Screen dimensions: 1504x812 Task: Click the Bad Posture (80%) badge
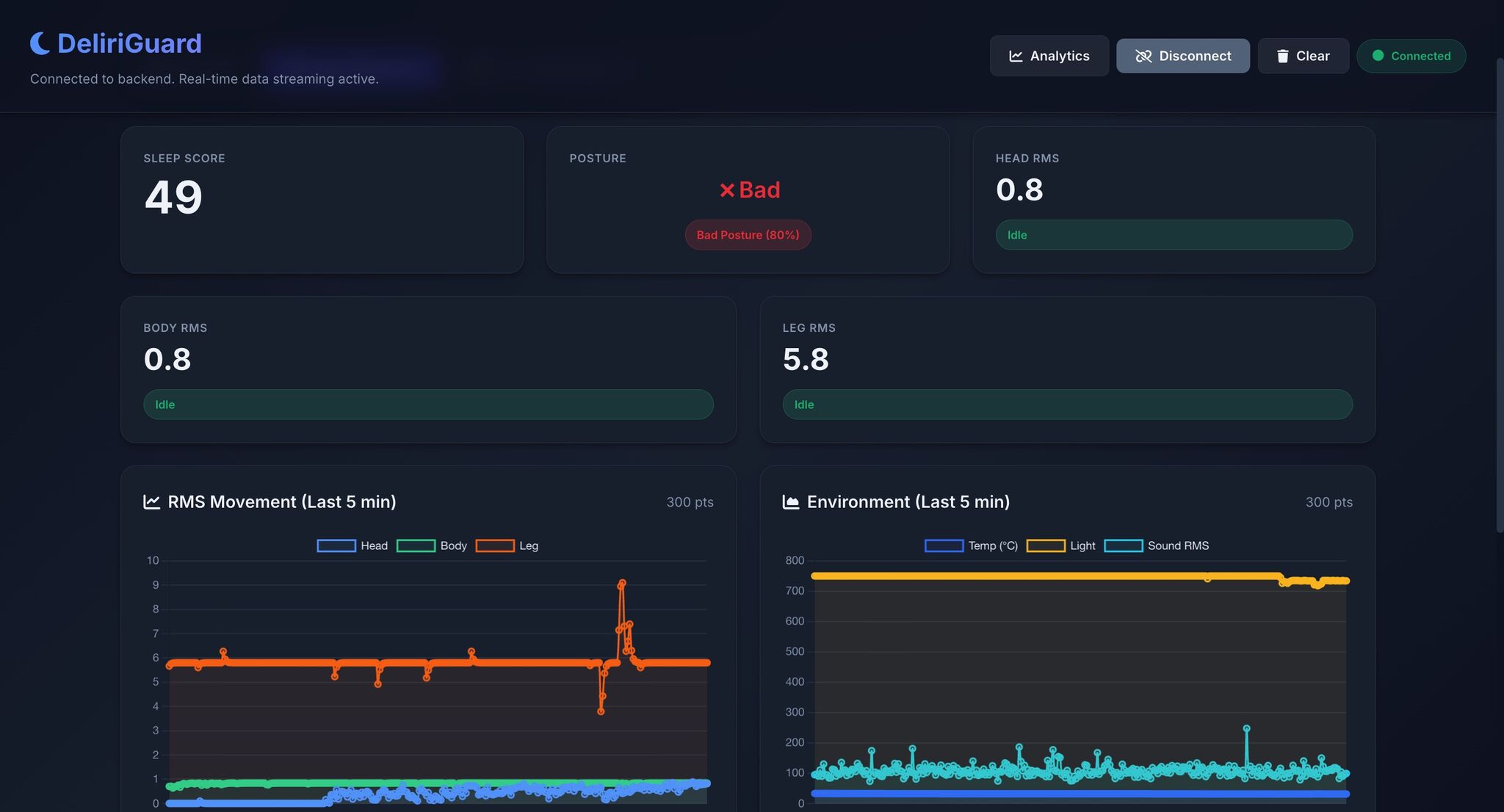[748, 235]
